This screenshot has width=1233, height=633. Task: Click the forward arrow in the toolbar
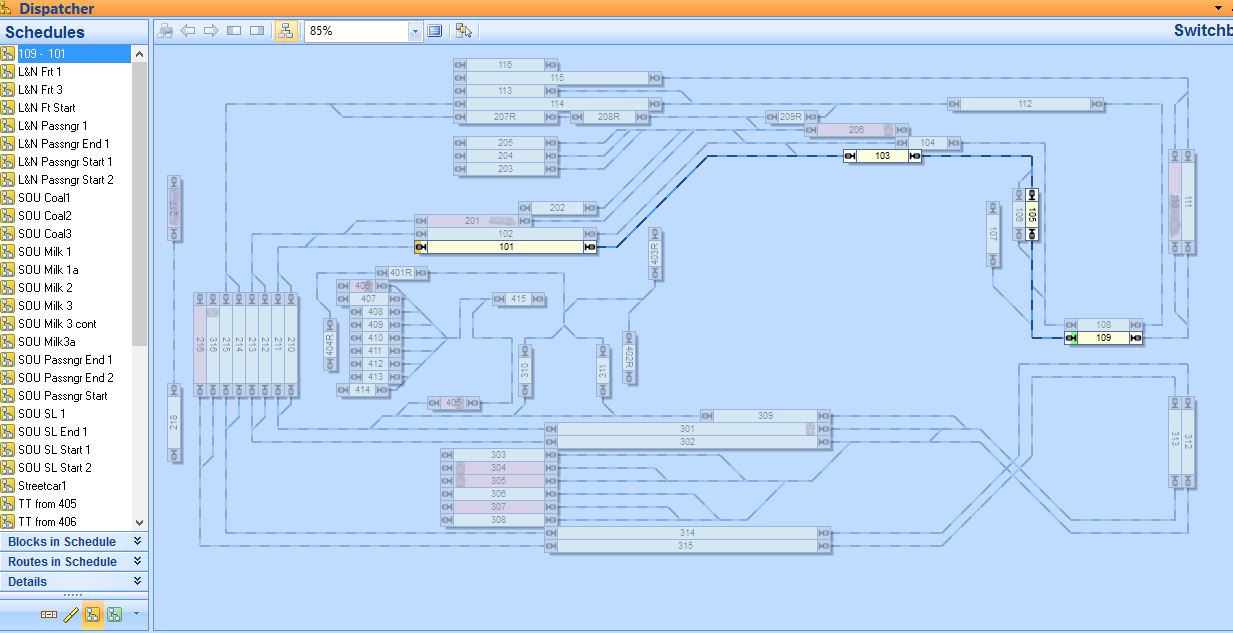pyautogui.click(x=211, y=31)
